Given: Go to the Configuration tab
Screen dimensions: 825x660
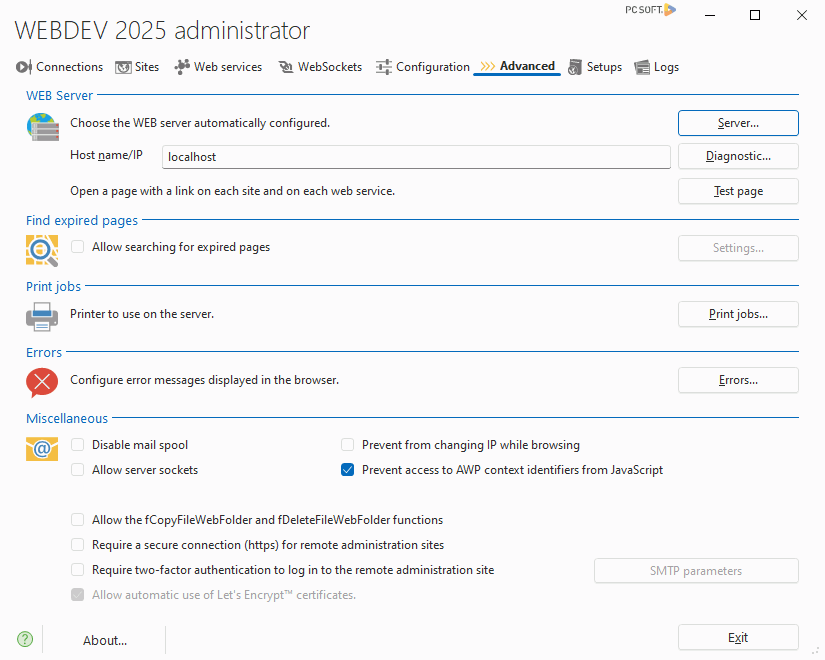Looking at the screenshot, I should tap(422, 67).
